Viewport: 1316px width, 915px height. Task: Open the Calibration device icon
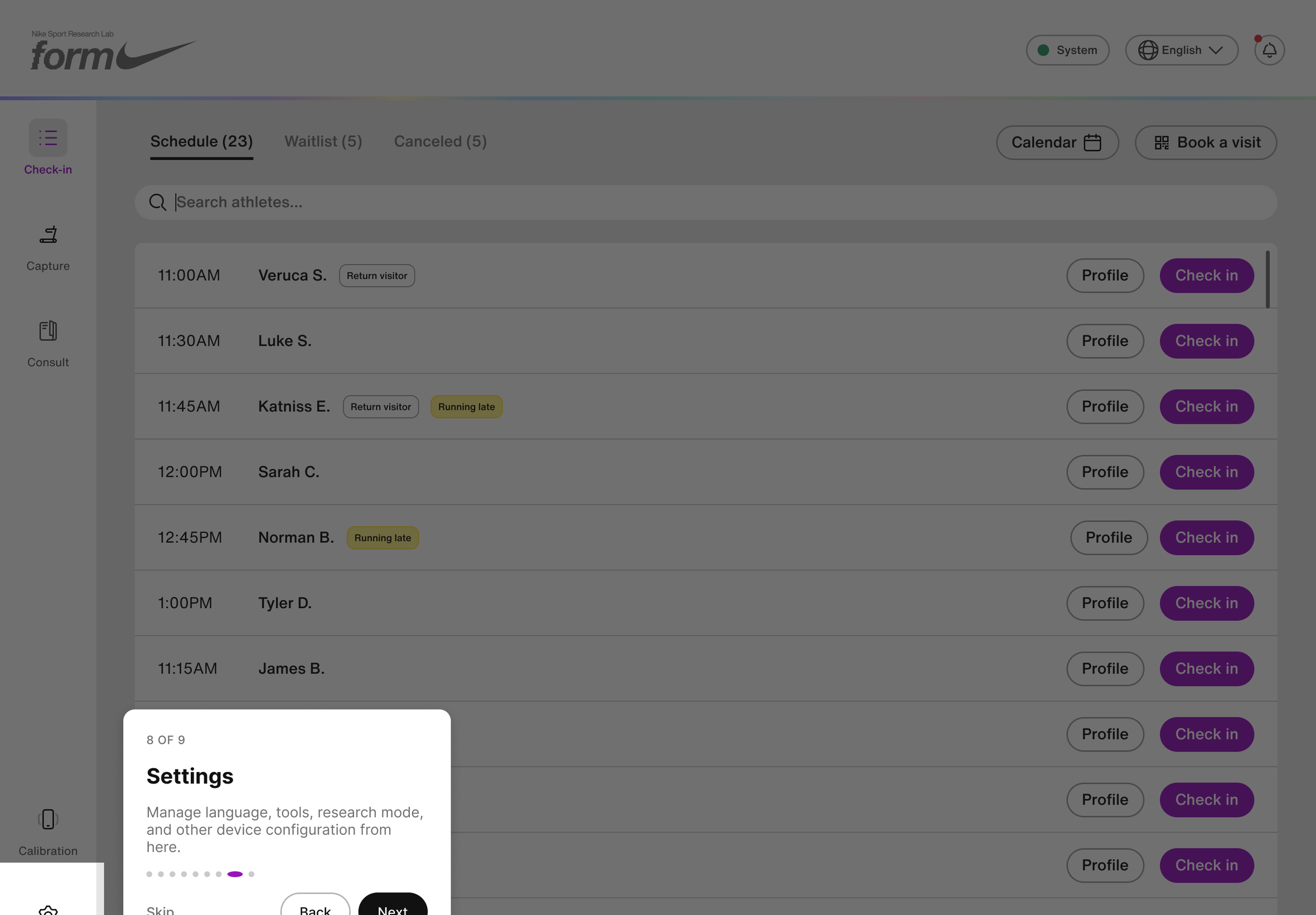(48, 819)
